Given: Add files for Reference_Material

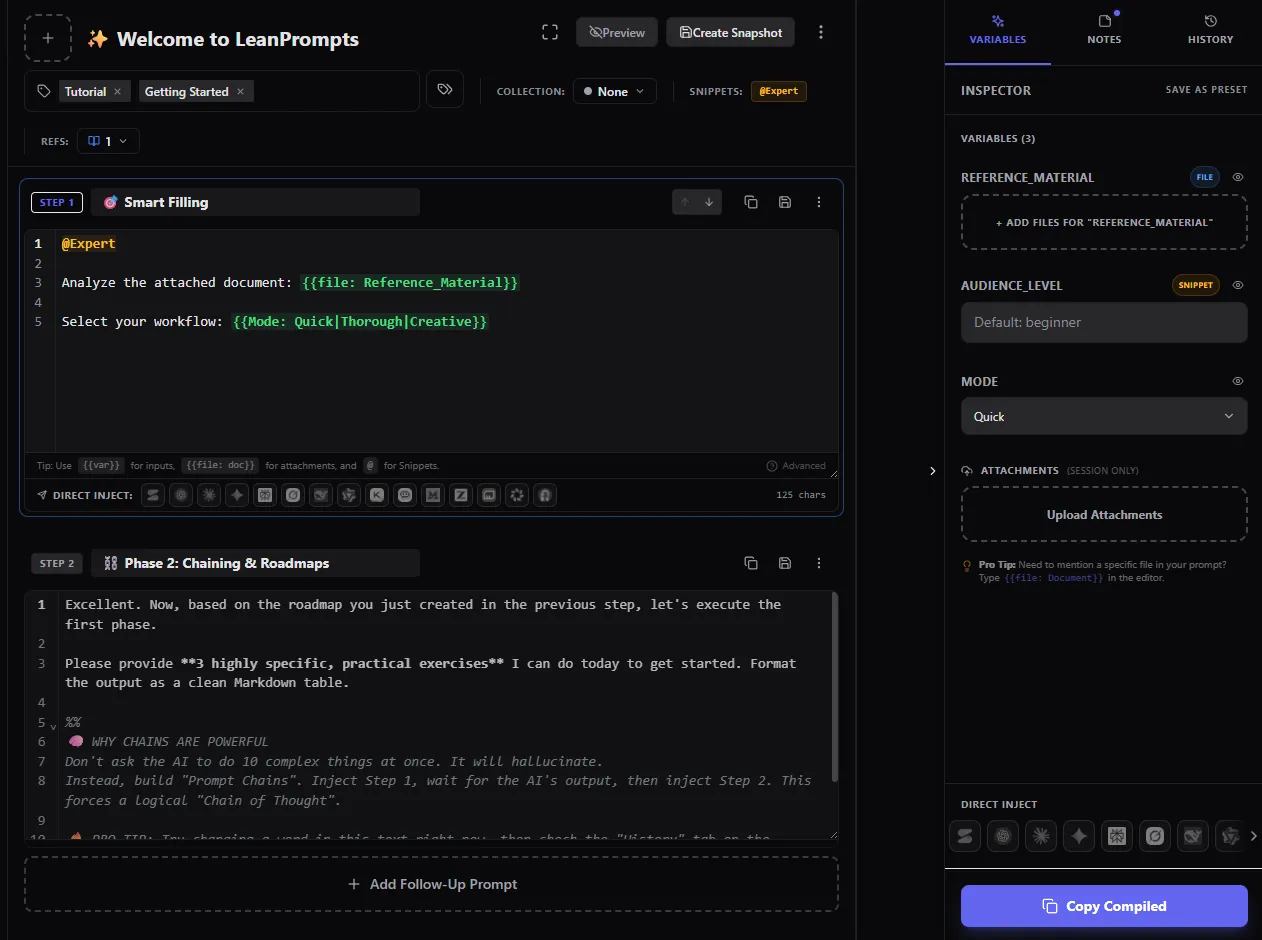Looking at the screenshot, I should click(x=1104, y=222).
